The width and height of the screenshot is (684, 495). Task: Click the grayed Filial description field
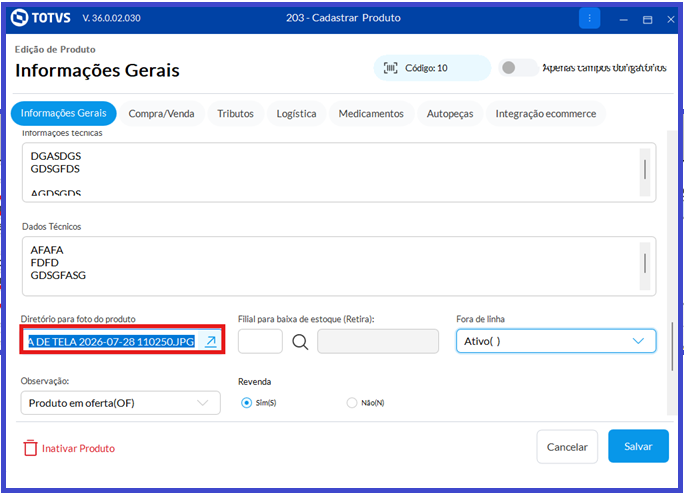[378, 341]
